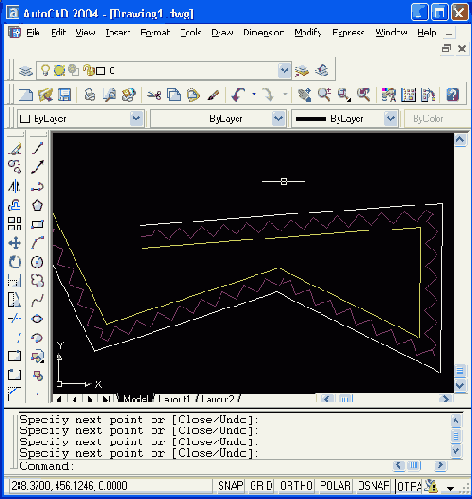This screenshot has width=472, height=499.
Task: Toggle the OSNAP status bar button
Action: click(x=374, y=486)
